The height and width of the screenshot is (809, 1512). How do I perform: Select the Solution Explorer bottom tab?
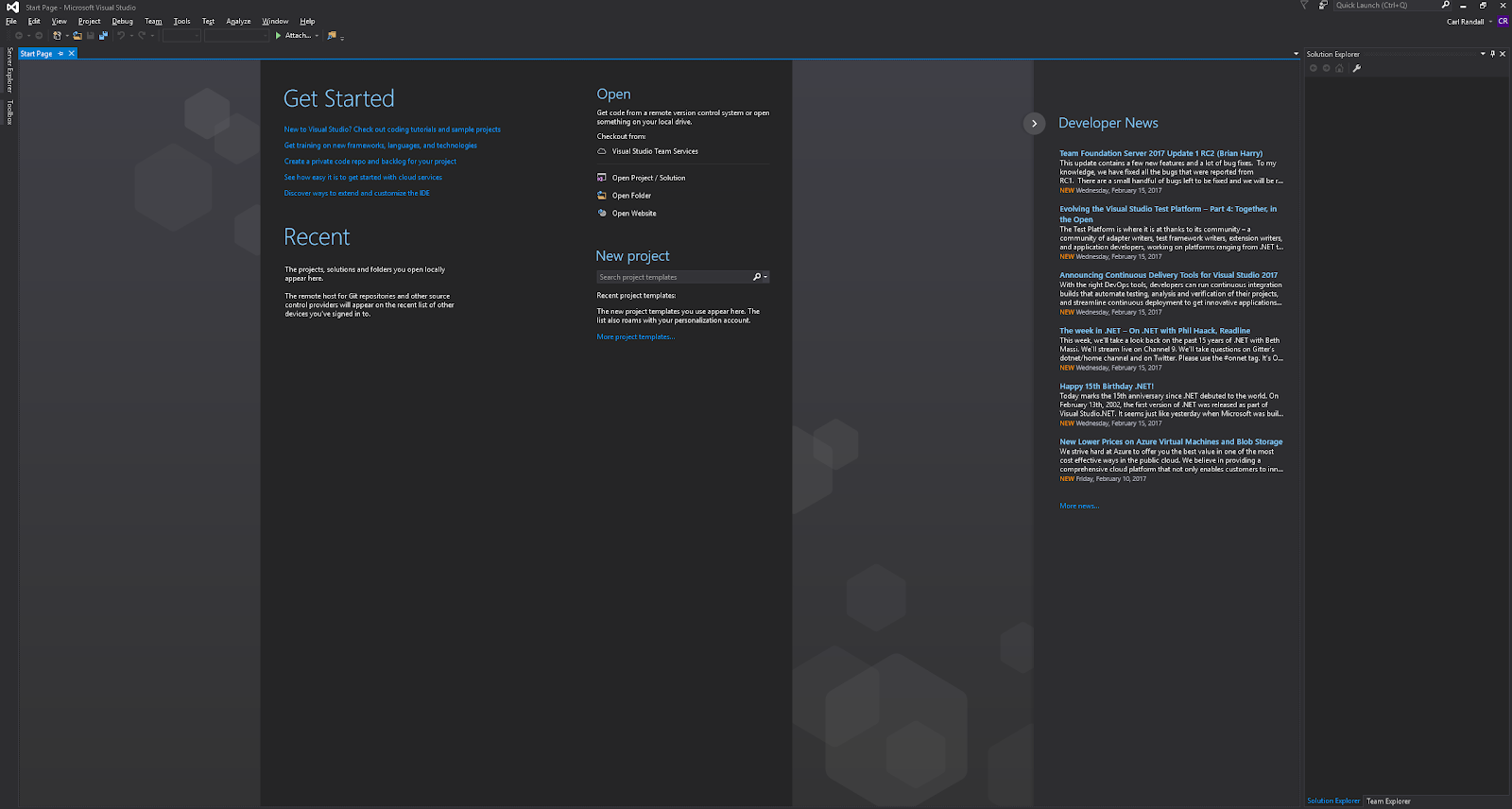[x=1333, y=801]
